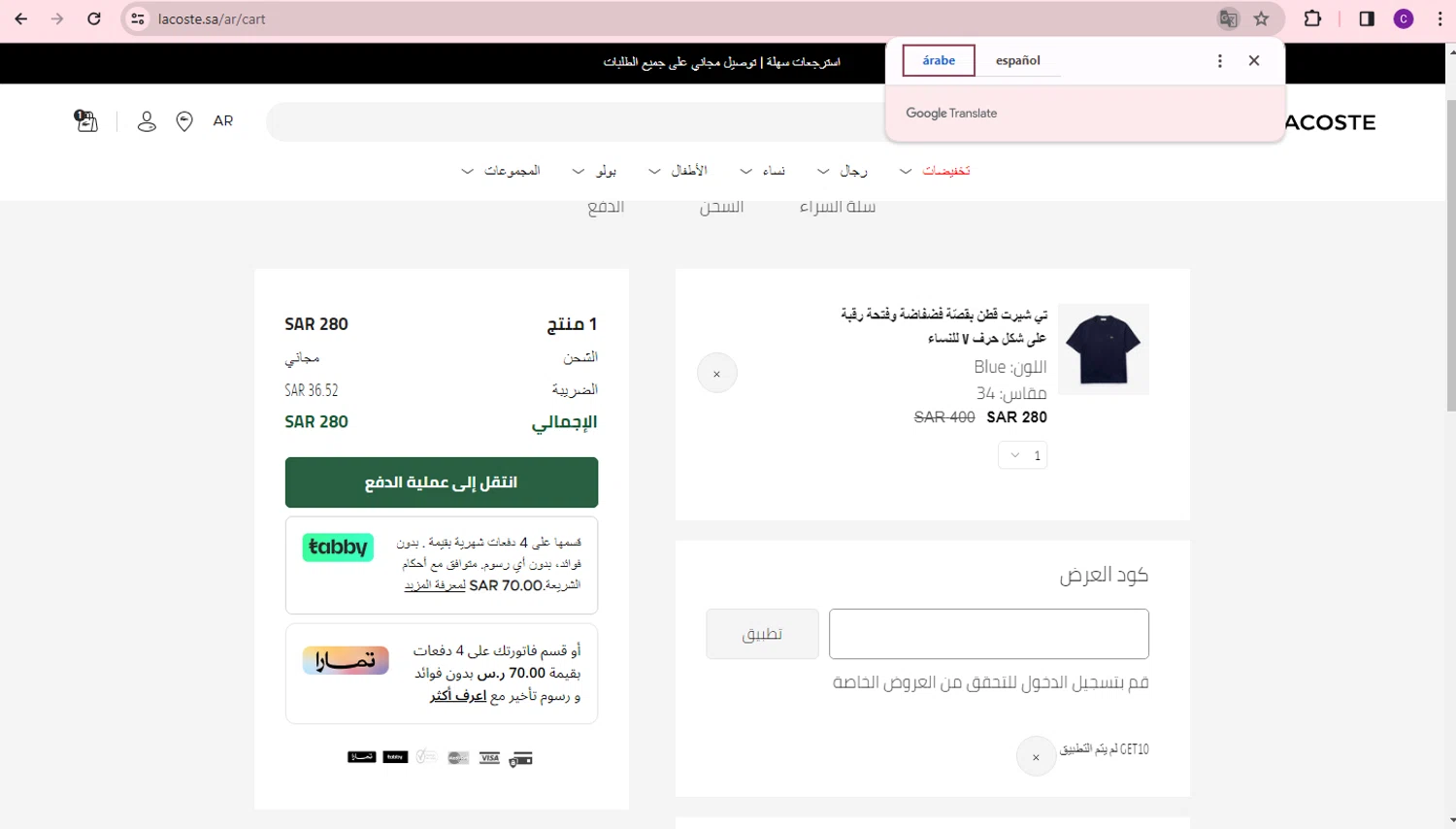Click the address bar URL lacoste.sa/ar/cart
The height and width of the screenshot is (829, 1456).
point(212,18)
